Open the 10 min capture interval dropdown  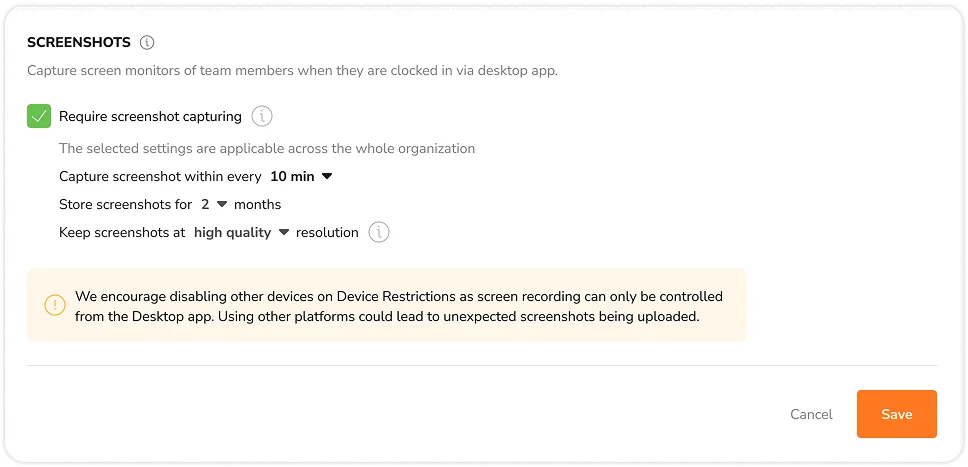301,177
